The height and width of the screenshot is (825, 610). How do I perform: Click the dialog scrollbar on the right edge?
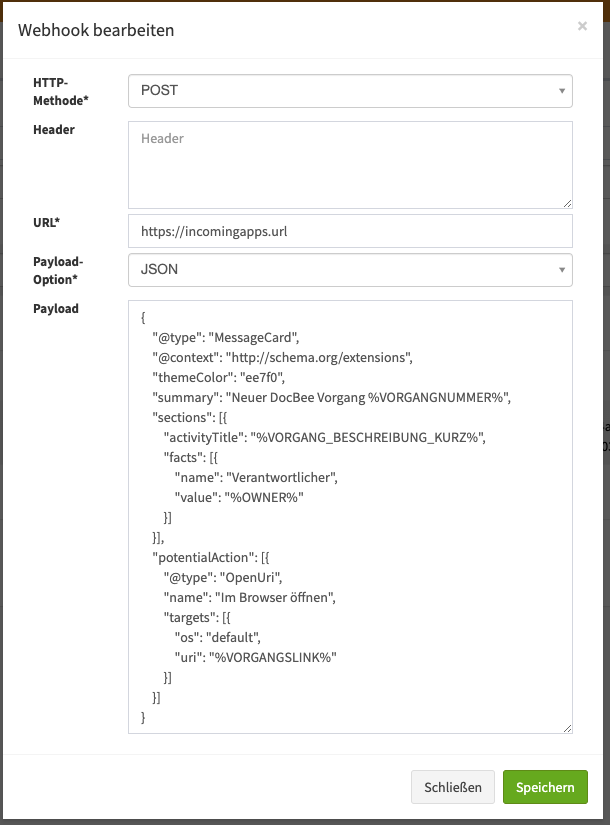(603, 400)
